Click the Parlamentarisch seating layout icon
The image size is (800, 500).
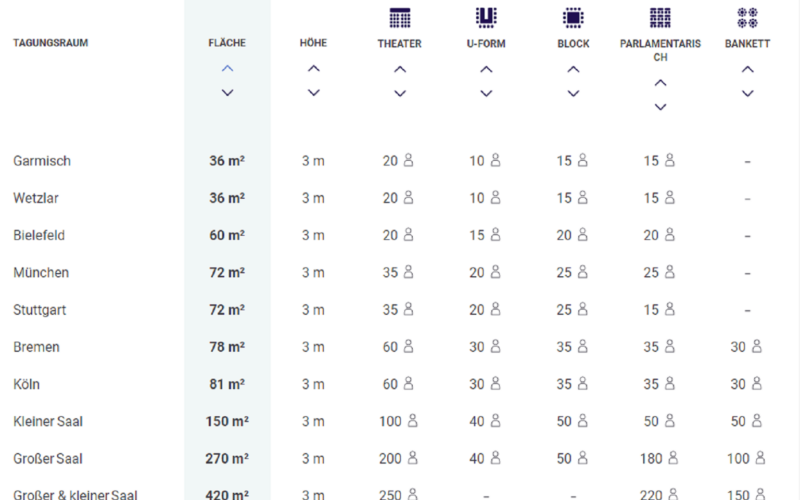[x=660, y=17]
